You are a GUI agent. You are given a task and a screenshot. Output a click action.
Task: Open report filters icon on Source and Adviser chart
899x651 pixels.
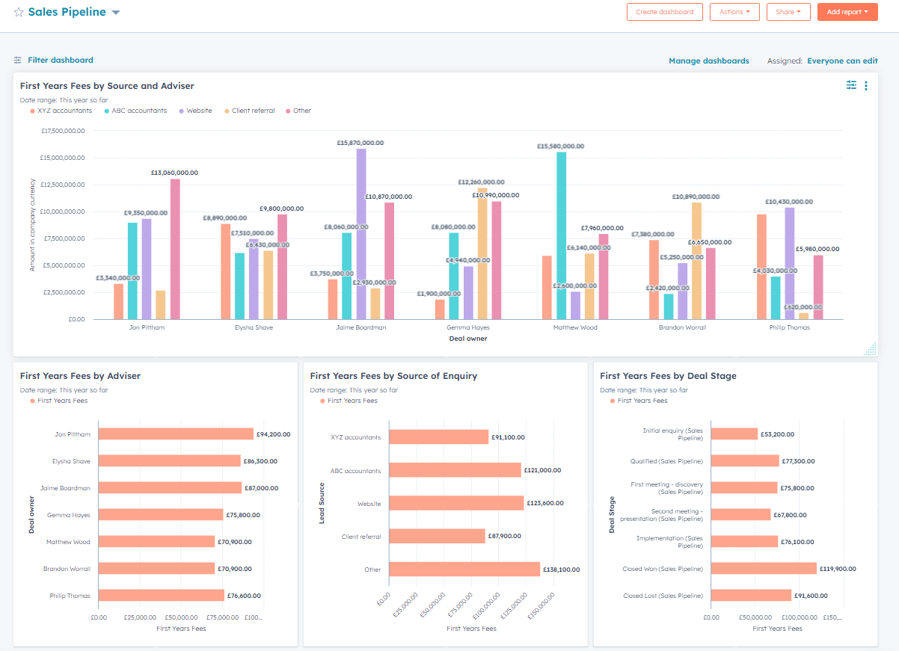pos(851,85)
